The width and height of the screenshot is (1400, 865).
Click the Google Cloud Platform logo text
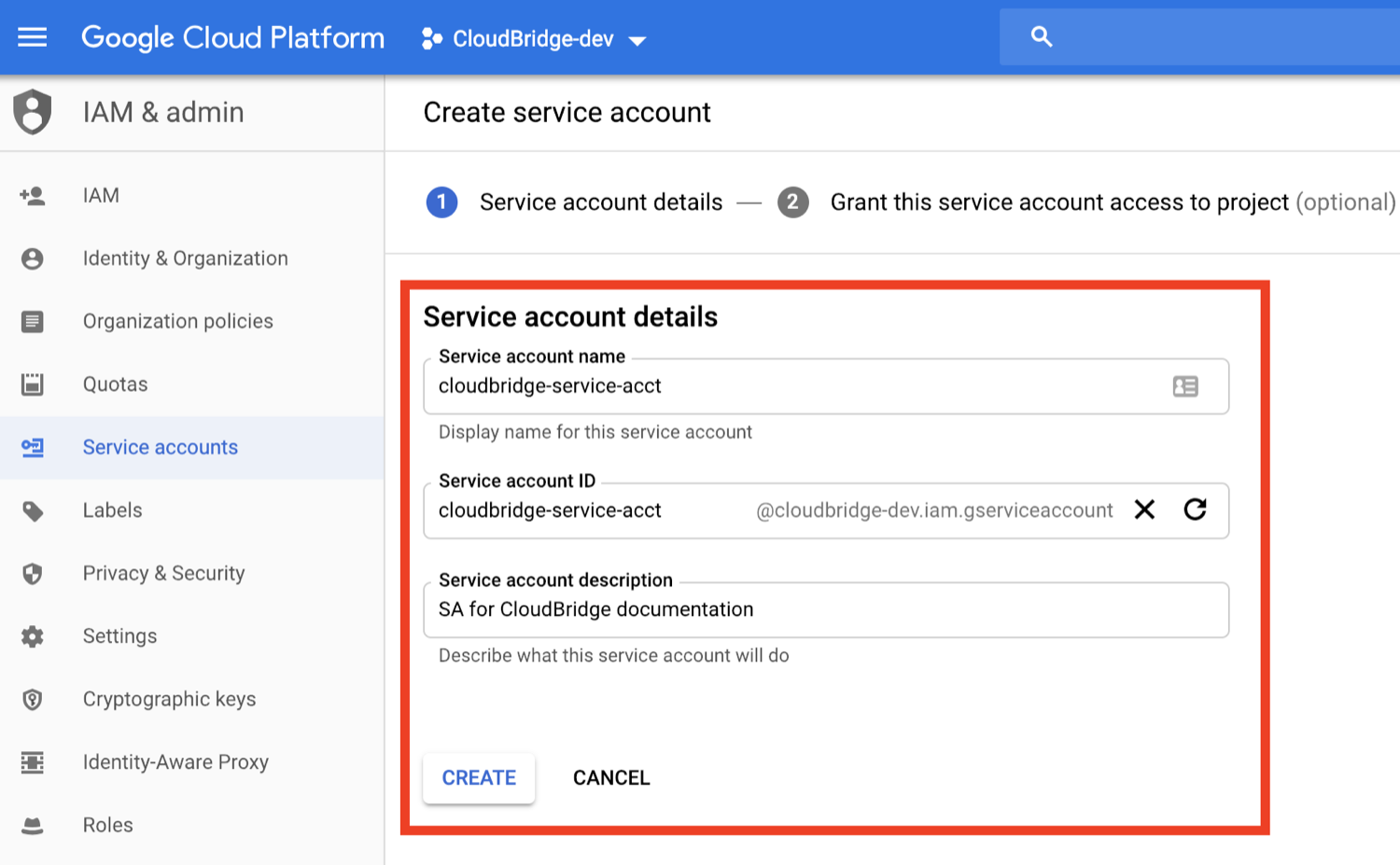[232, 37]
